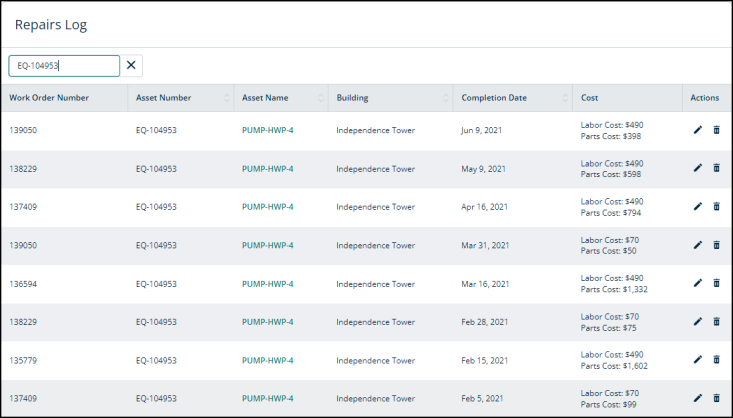
Task: Delete the Jun 9, 2021 repair entry
Action: [x=716, y=130]
